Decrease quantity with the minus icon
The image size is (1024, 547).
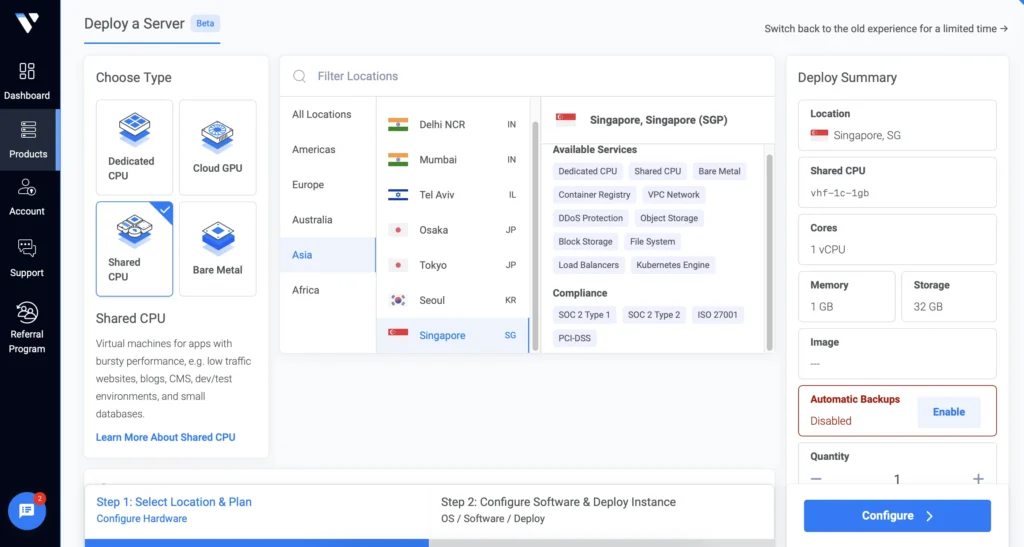pos(816,478)
